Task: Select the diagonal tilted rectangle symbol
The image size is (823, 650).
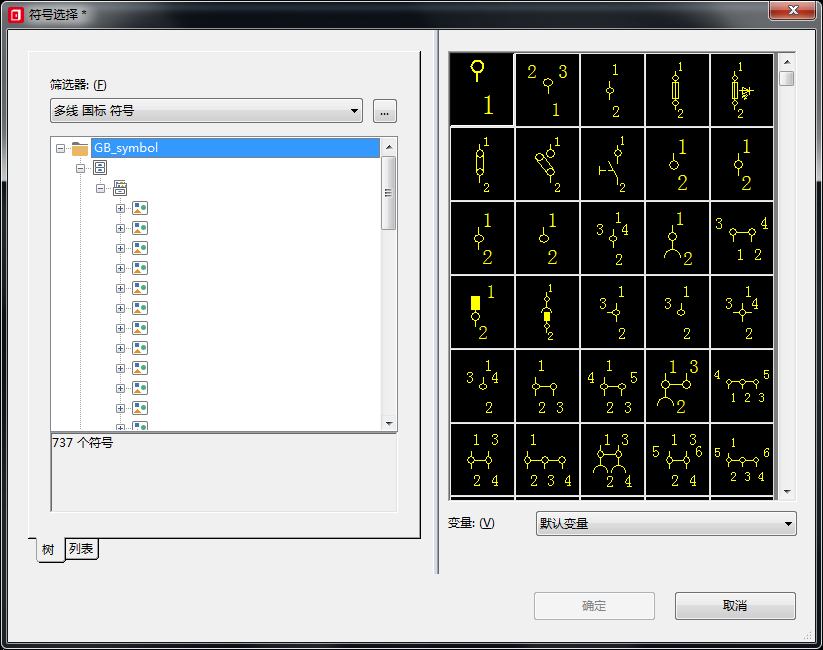Action: pyautogui.click(x=547, y=163)
